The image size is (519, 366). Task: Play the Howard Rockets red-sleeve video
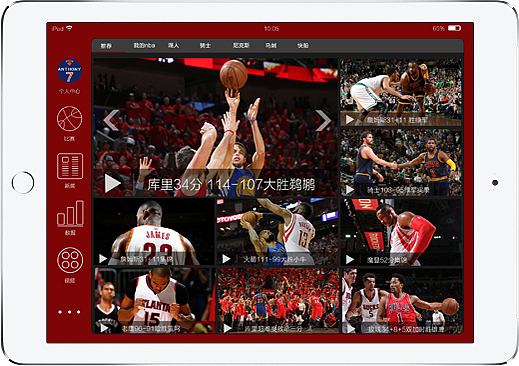pyautogui.click(x=350, y=259)
